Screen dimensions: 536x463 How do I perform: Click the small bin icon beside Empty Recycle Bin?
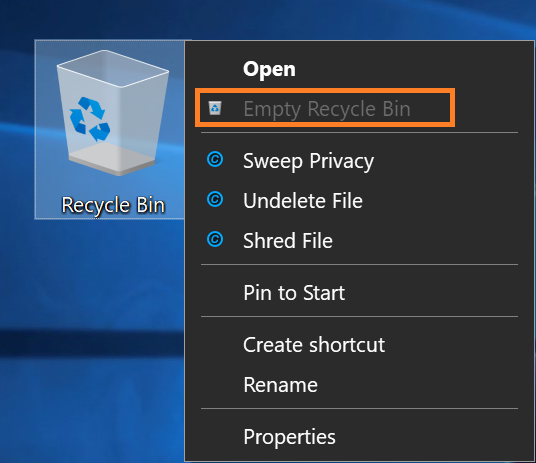pyautogui.click(x=215, y=108)
